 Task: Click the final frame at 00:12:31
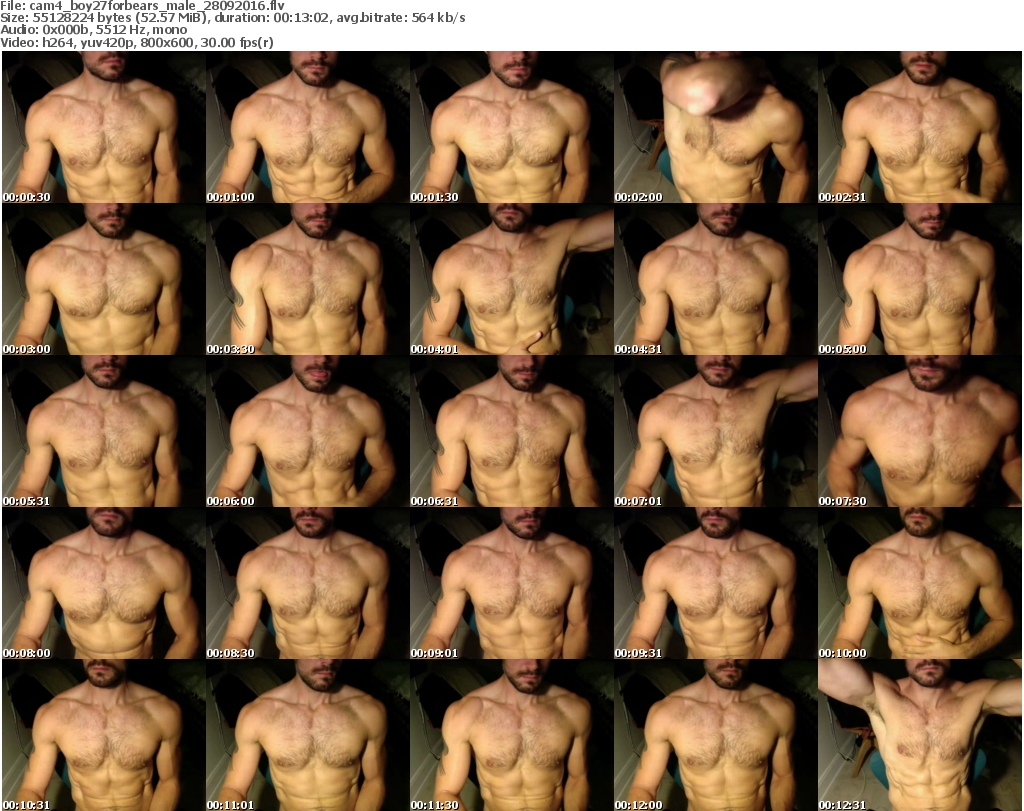(919, 736)
